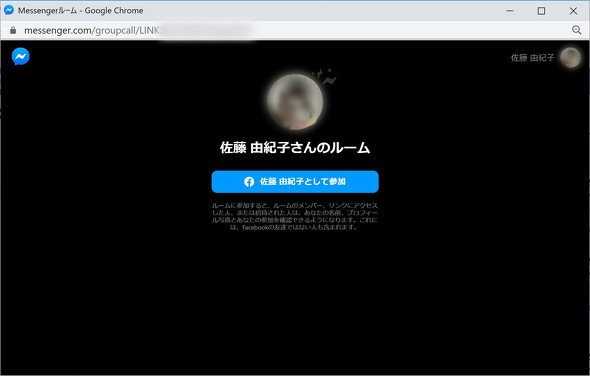Image resolution: width=590 pixels, height=376 pixels.
Task: Open account name 佐藤 由紀子 at the top right
Action: 532,58
